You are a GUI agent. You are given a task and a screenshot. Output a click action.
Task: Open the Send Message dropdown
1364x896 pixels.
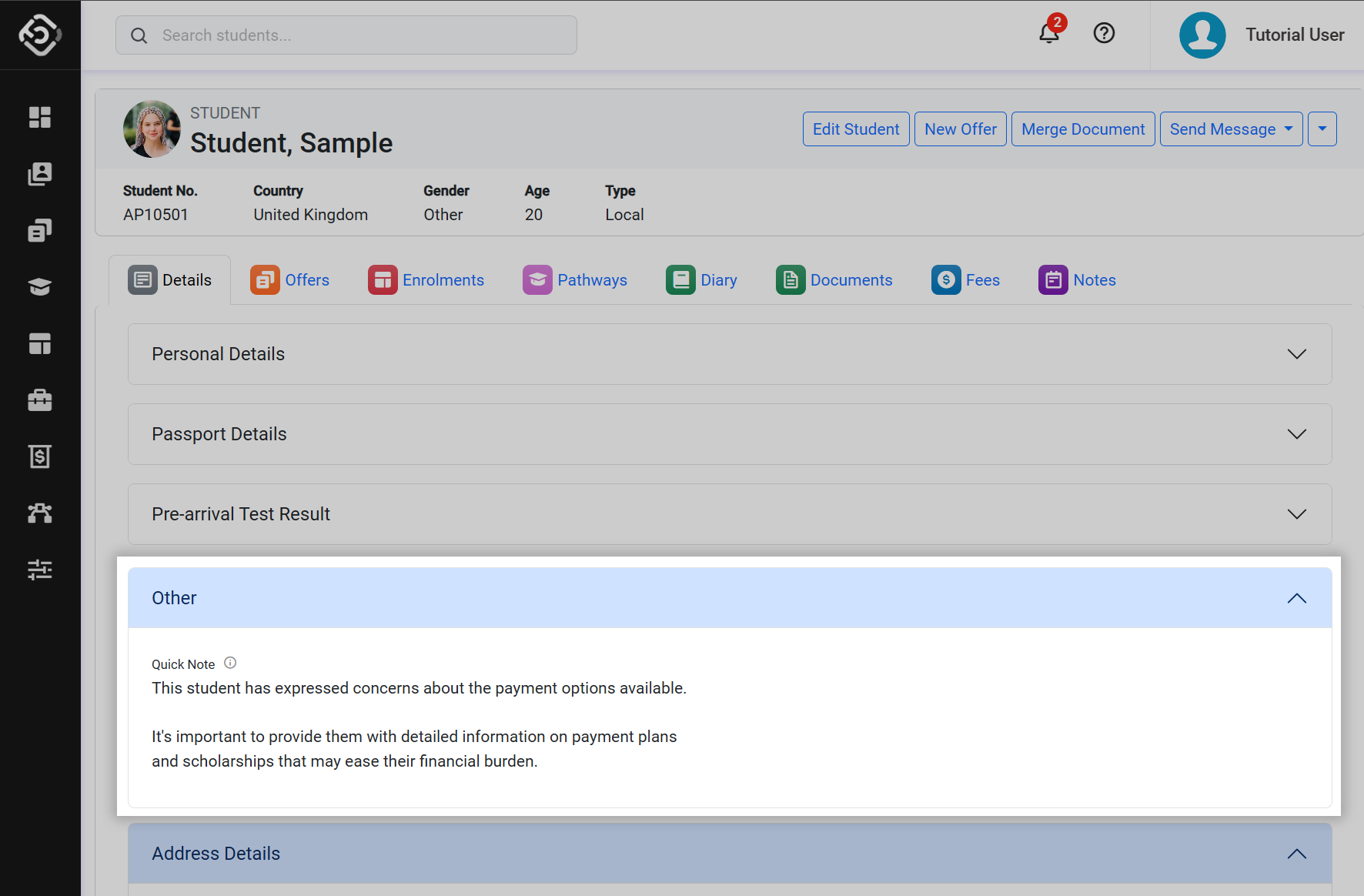[1230, 129]
